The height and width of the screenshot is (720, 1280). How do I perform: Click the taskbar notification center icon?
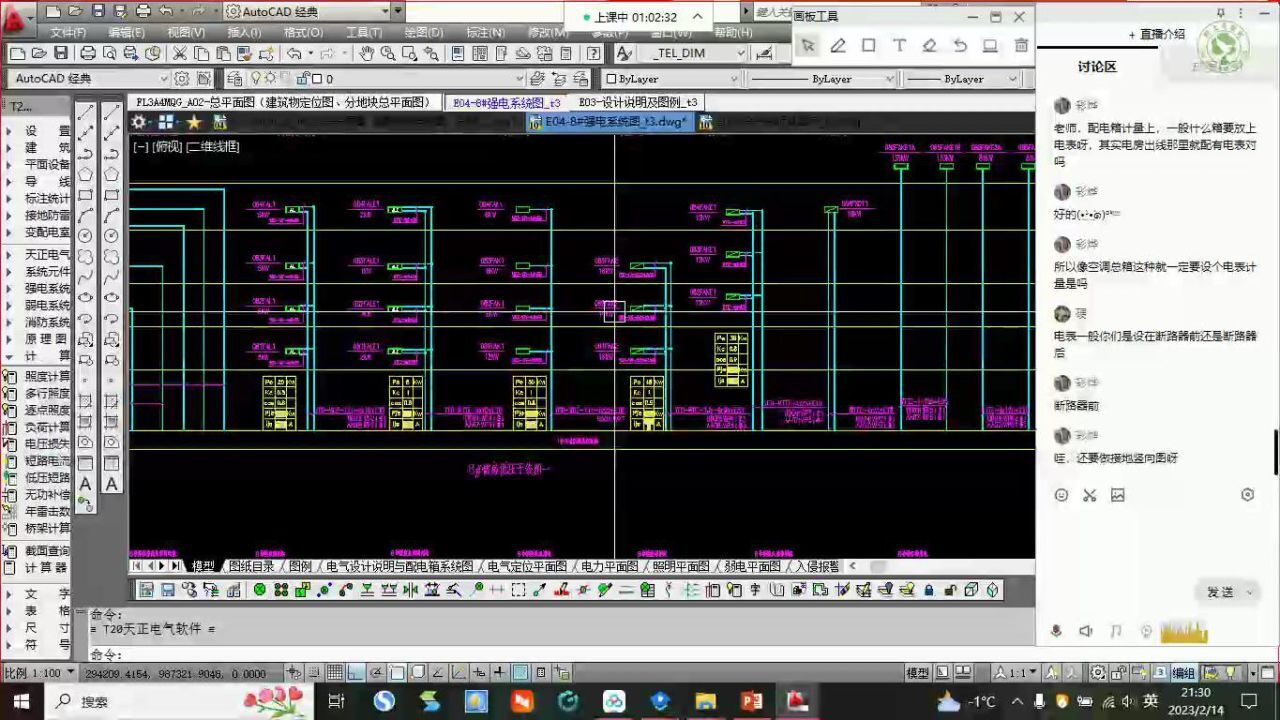[x=1249, y=701]
